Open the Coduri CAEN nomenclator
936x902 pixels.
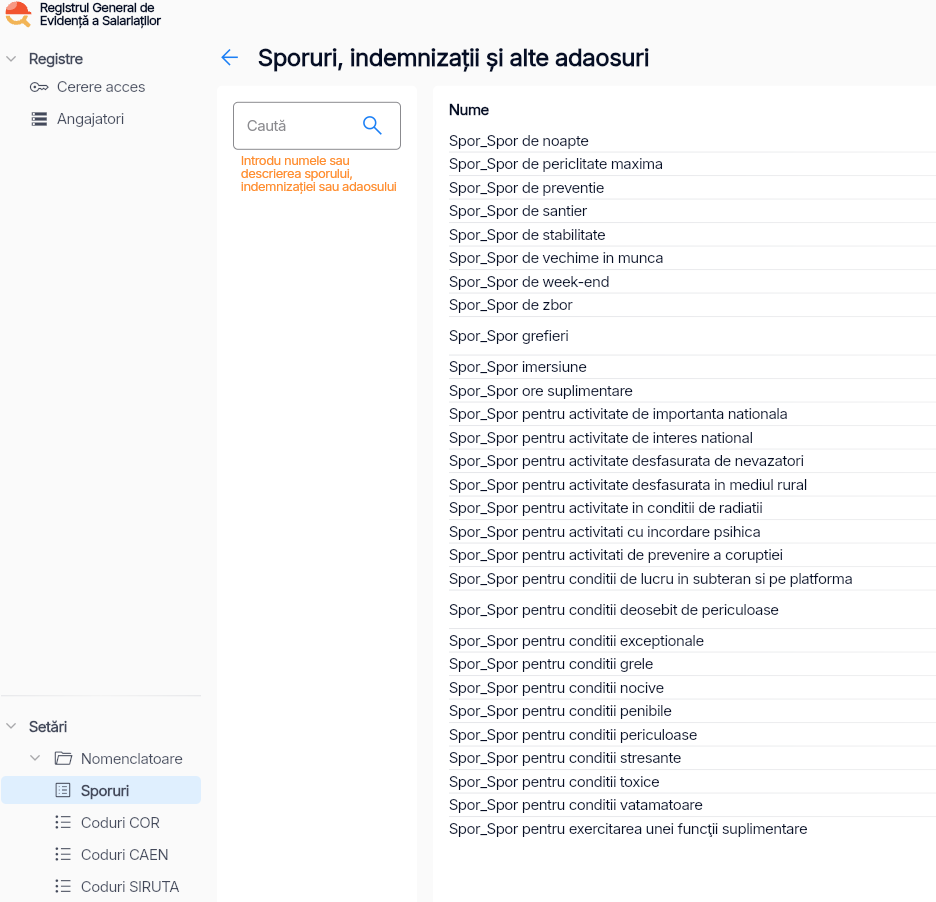(124, 855)
